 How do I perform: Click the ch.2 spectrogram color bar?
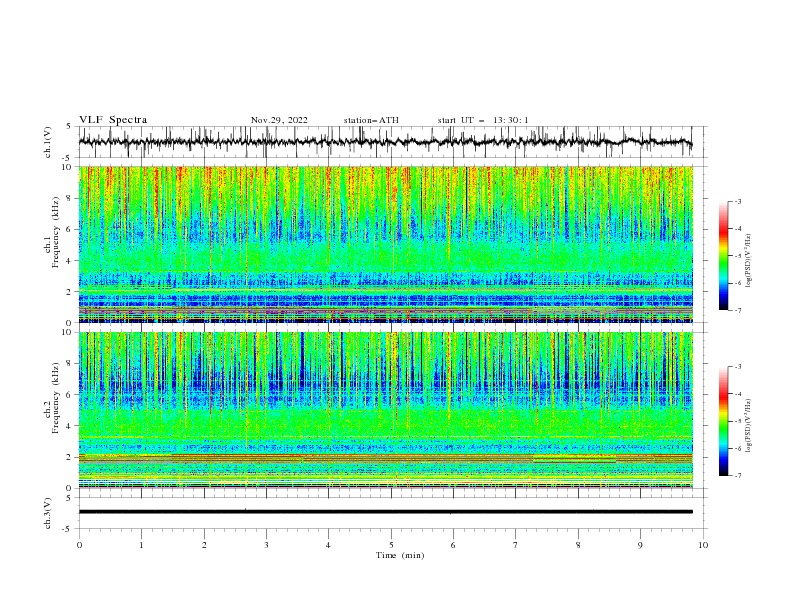coord(723,421)
